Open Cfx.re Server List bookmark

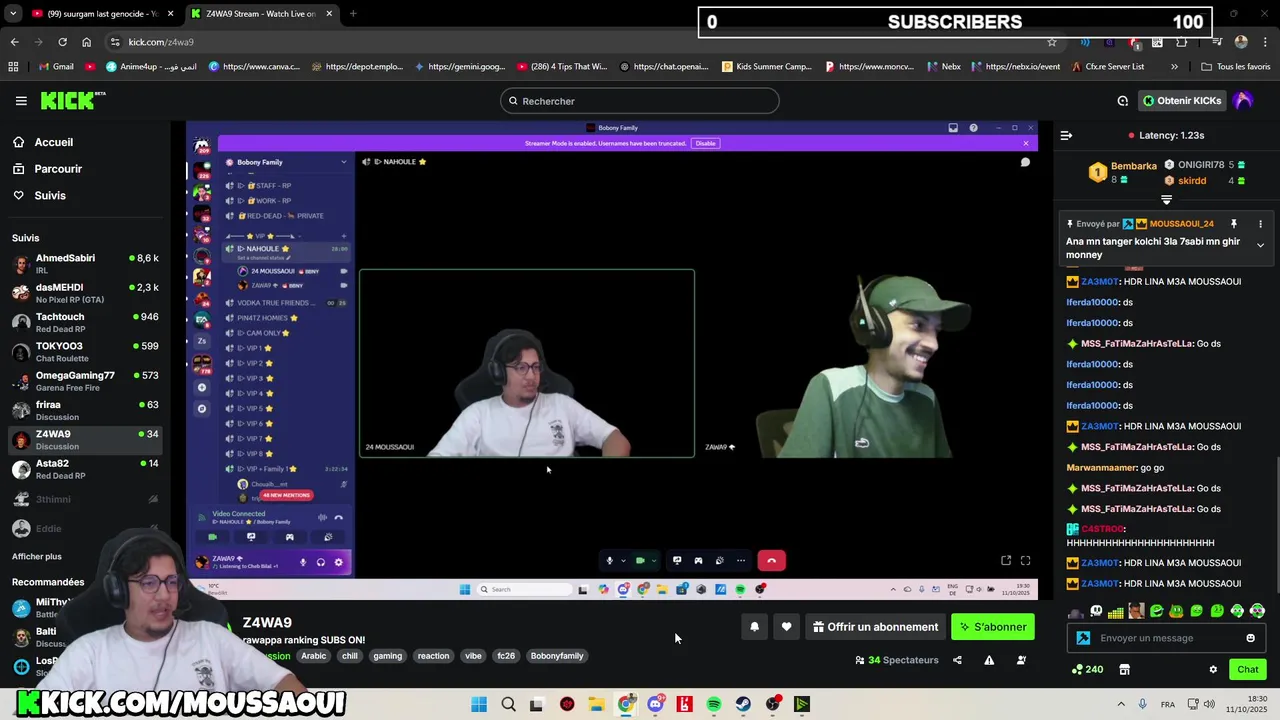[x=1108, y=67]
